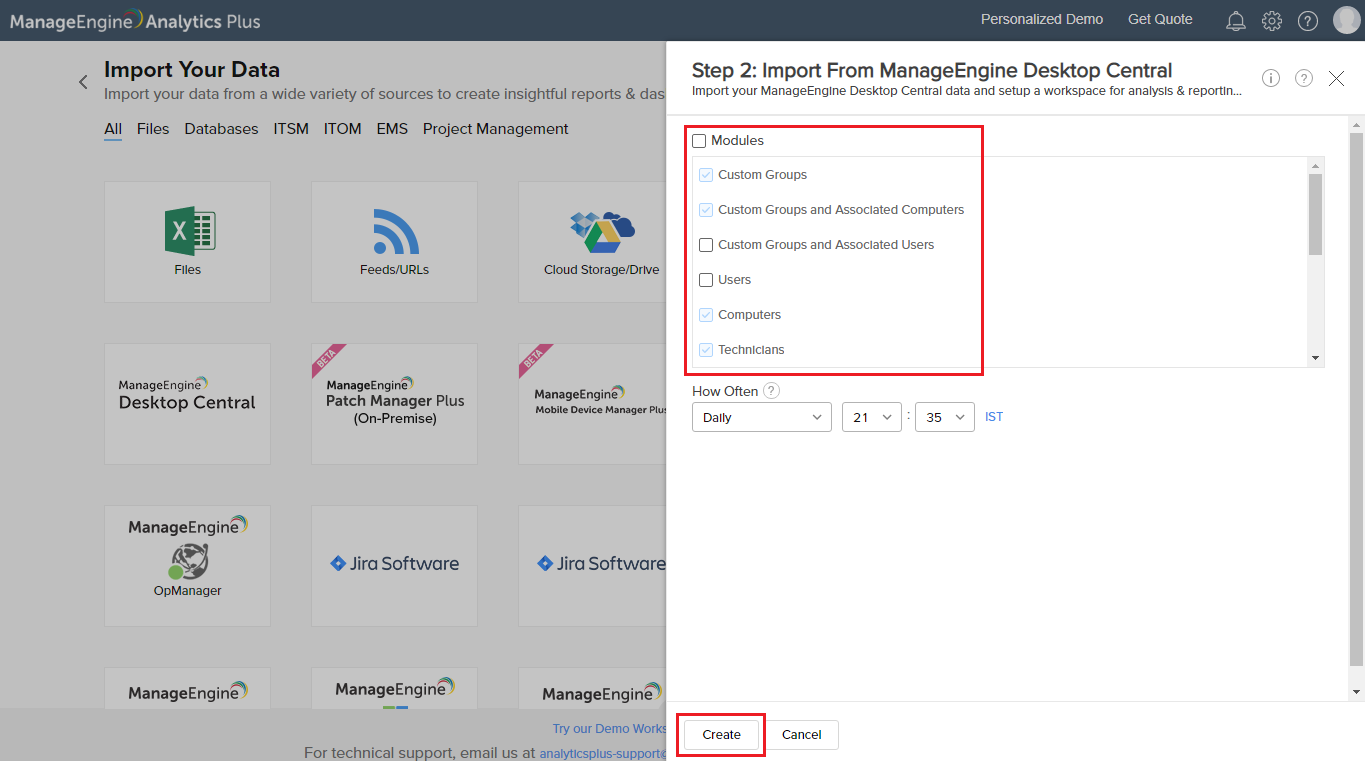
Task: Open the notifications bell icon
Action: [1236, 20]
